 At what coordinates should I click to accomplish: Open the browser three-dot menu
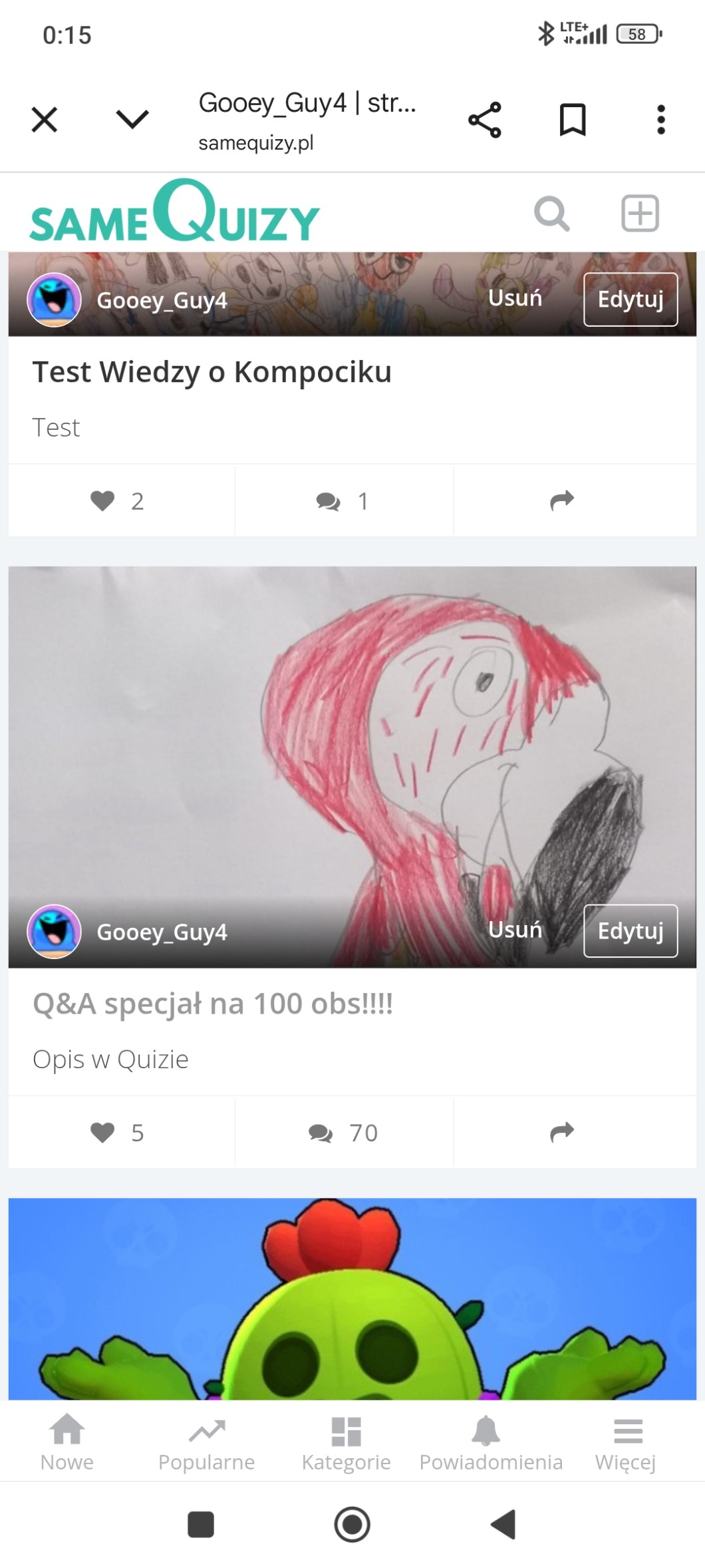660,120
